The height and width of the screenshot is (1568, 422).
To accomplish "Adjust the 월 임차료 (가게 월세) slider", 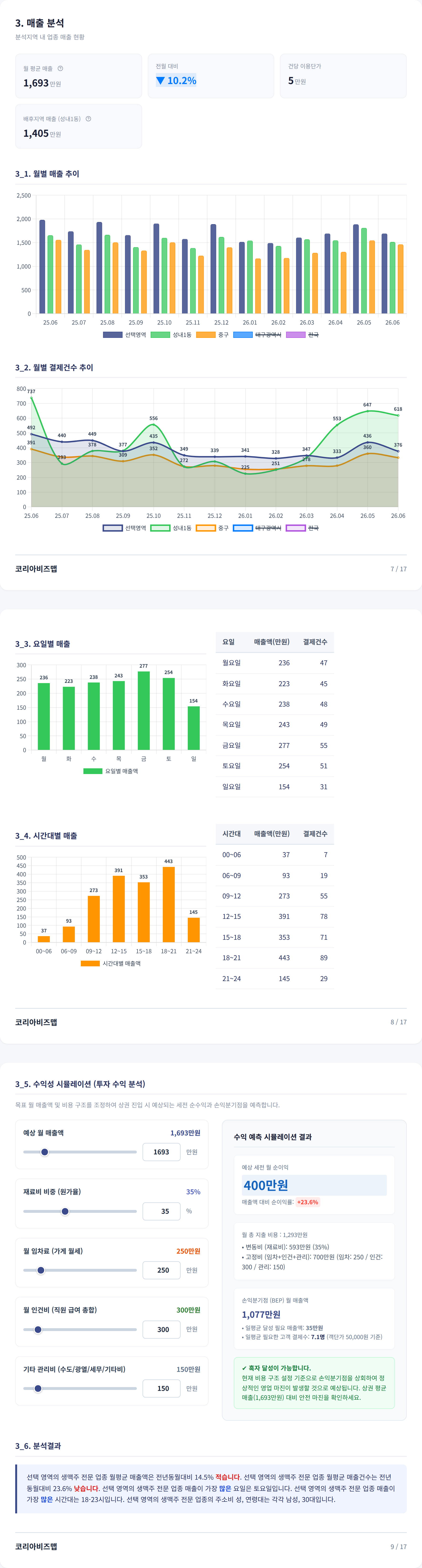I will [80, 1270].
